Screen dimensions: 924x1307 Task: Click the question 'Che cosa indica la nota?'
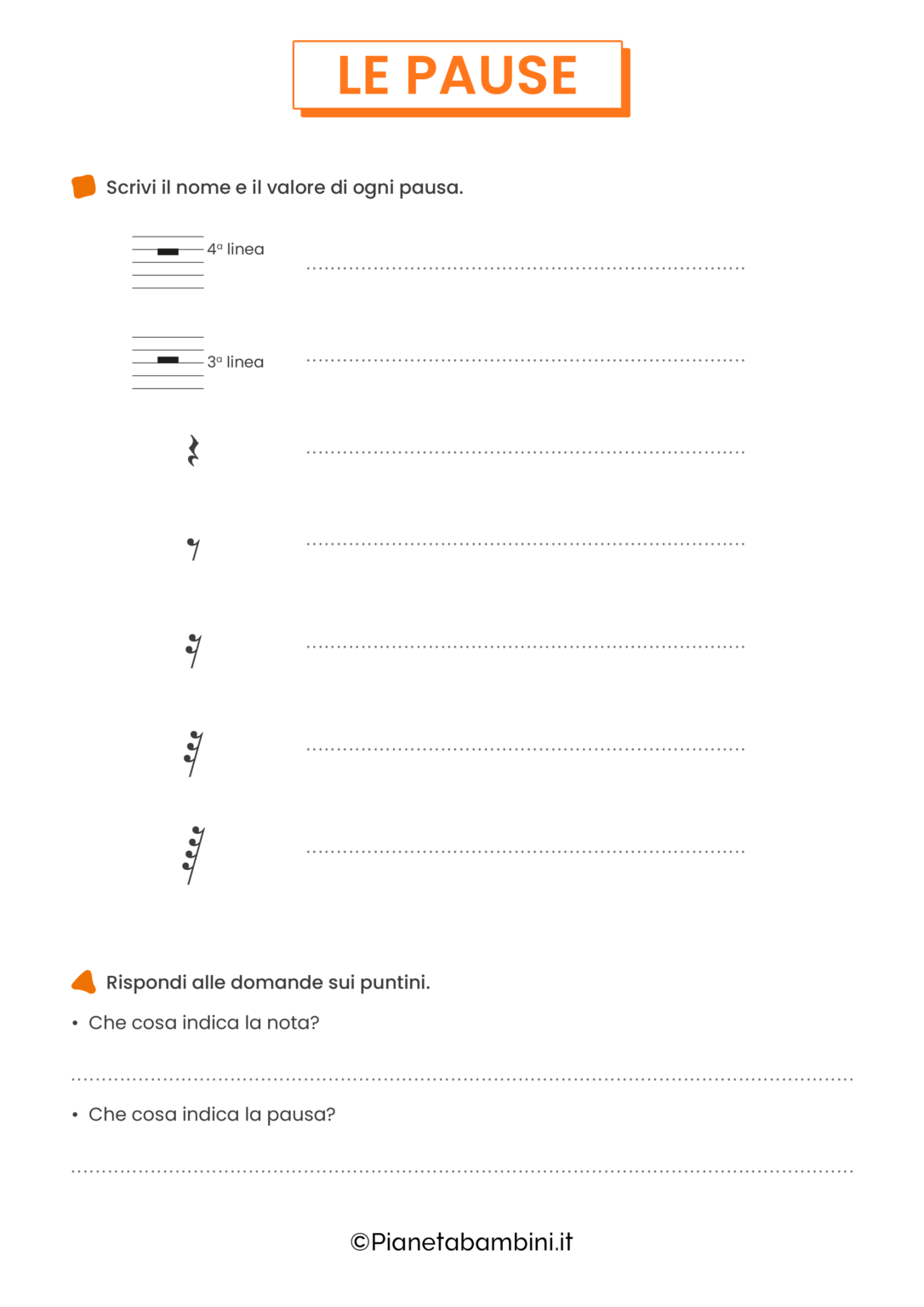[x=204, y=1023]
